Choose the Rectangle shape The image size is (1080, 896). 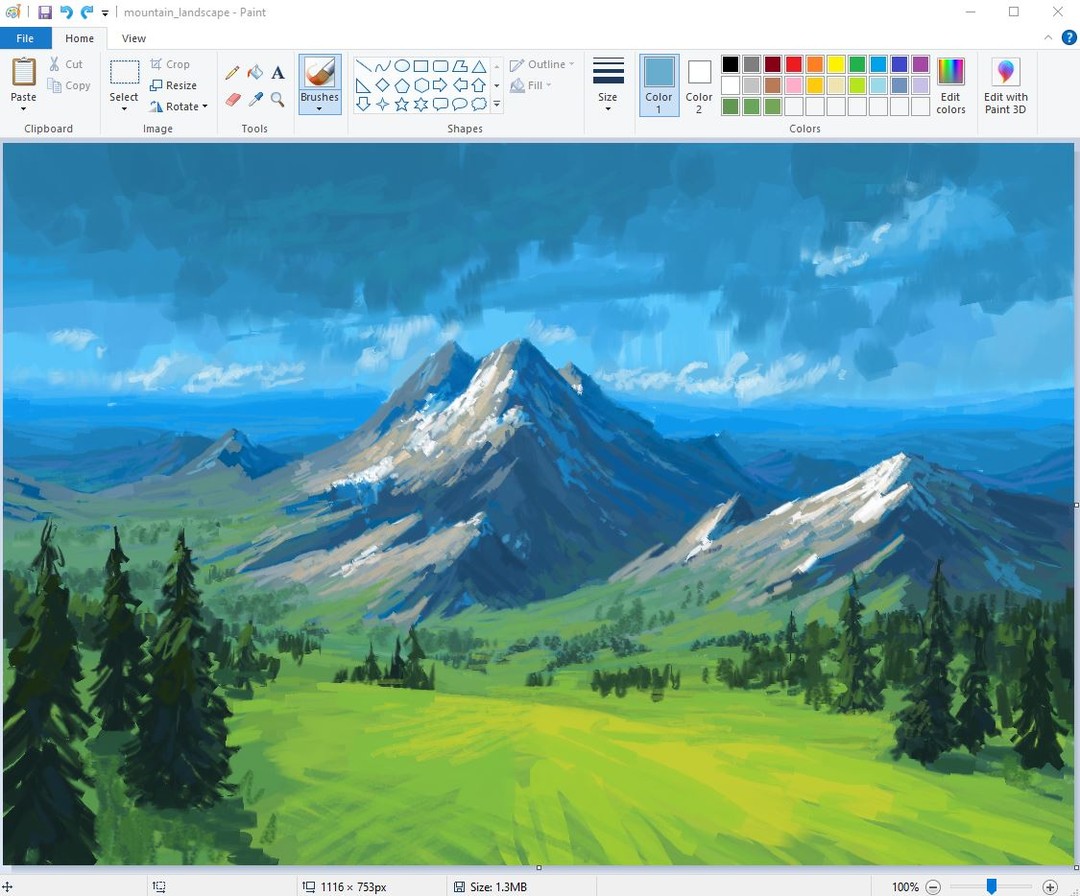(x=421, y=66)
